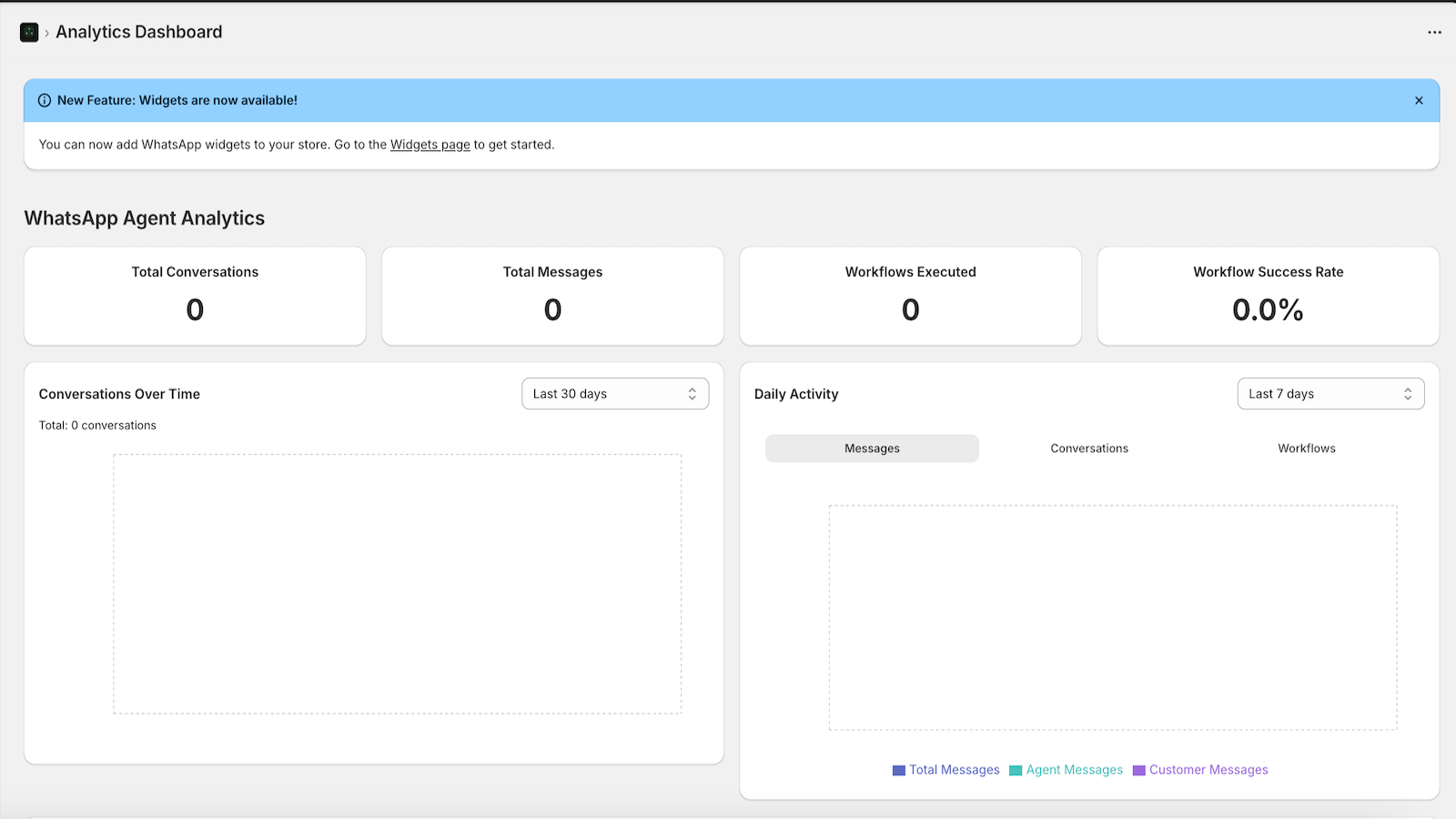Click the breadcrumb chevron separator
Image resolution: width=1456 pixels, height=819 pixels.
coord(45,32)
